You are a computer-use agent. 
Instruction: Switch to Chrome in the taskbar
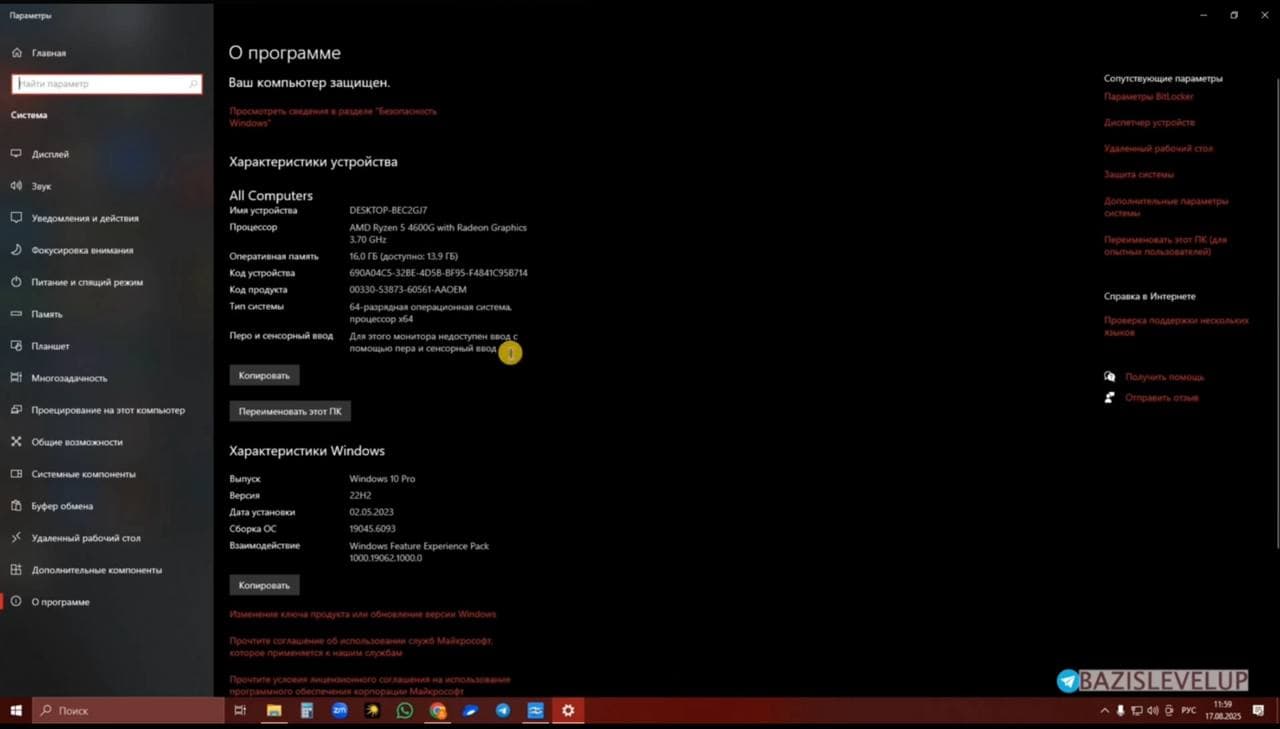click(x=438, y=710)
